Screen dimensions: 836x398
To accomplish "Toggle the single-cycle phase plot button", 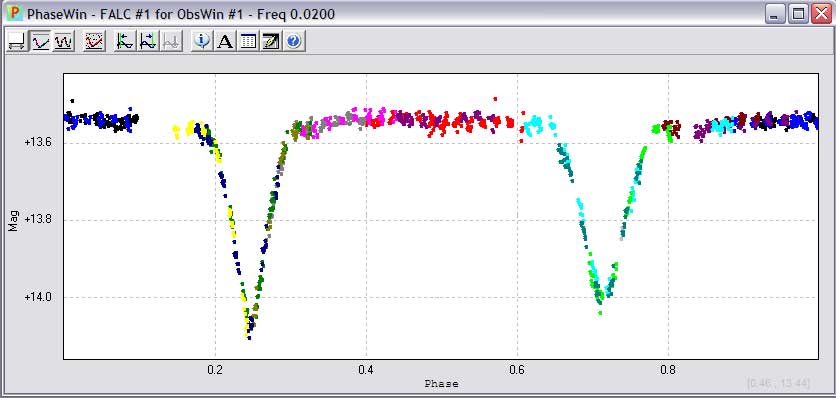I will tap(41, 41).
